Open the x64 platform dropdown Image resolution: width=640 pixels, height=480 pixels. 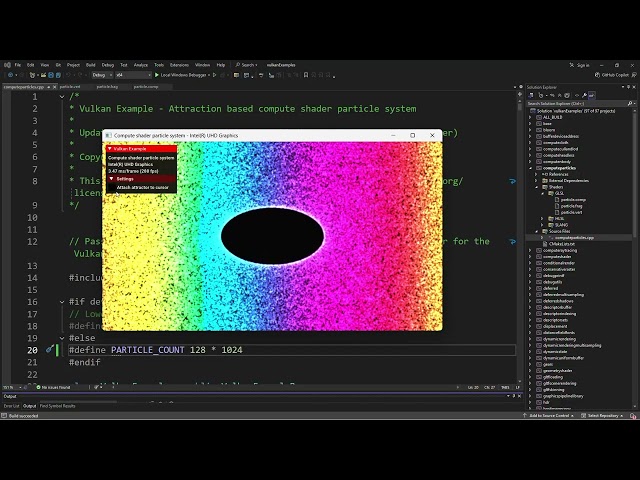[133, 75]
